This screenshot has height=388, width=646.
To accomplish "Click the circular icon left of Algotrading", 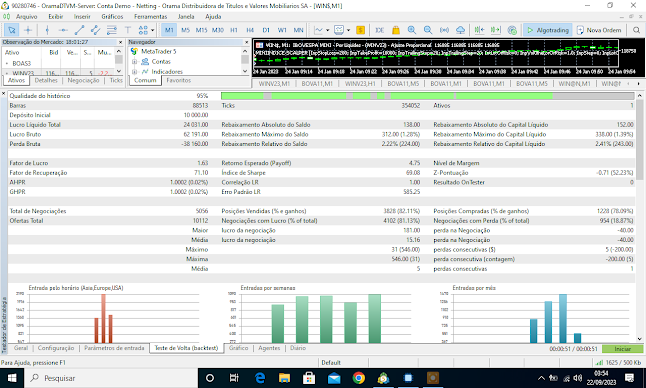I will coord(512,30).
